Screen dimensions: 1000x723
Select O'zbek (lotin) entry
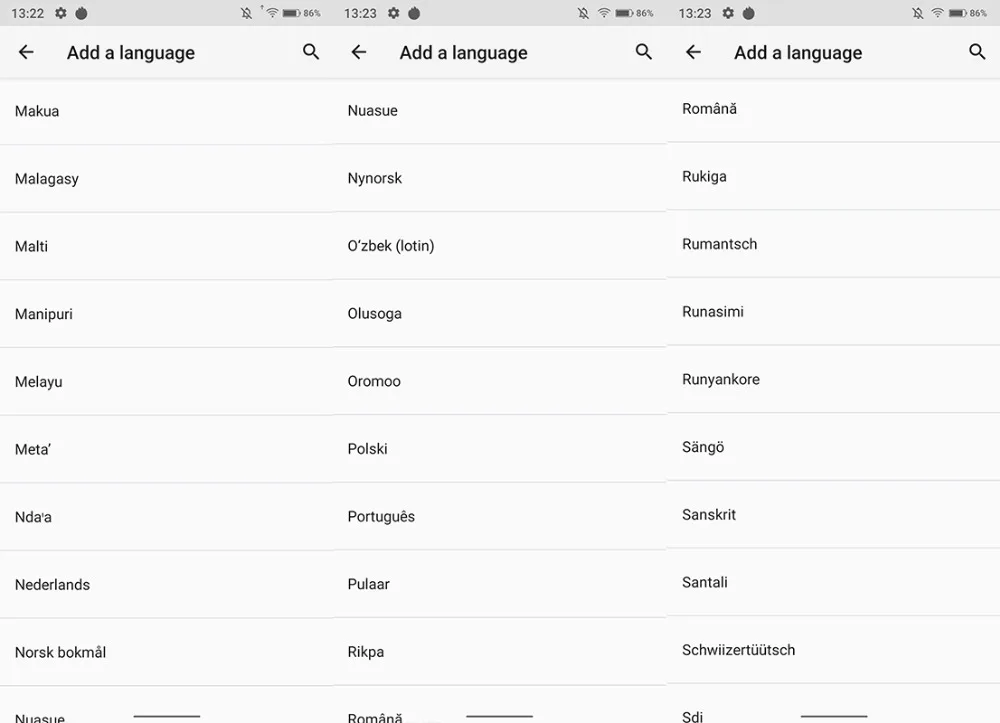[500, 245]
